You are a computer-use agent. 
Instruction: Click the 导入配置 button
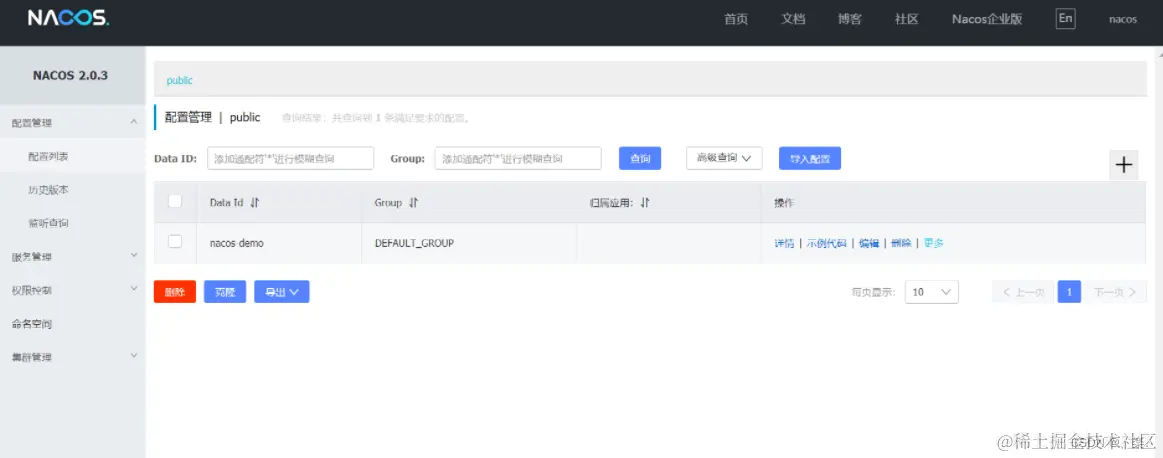[810, 158]
